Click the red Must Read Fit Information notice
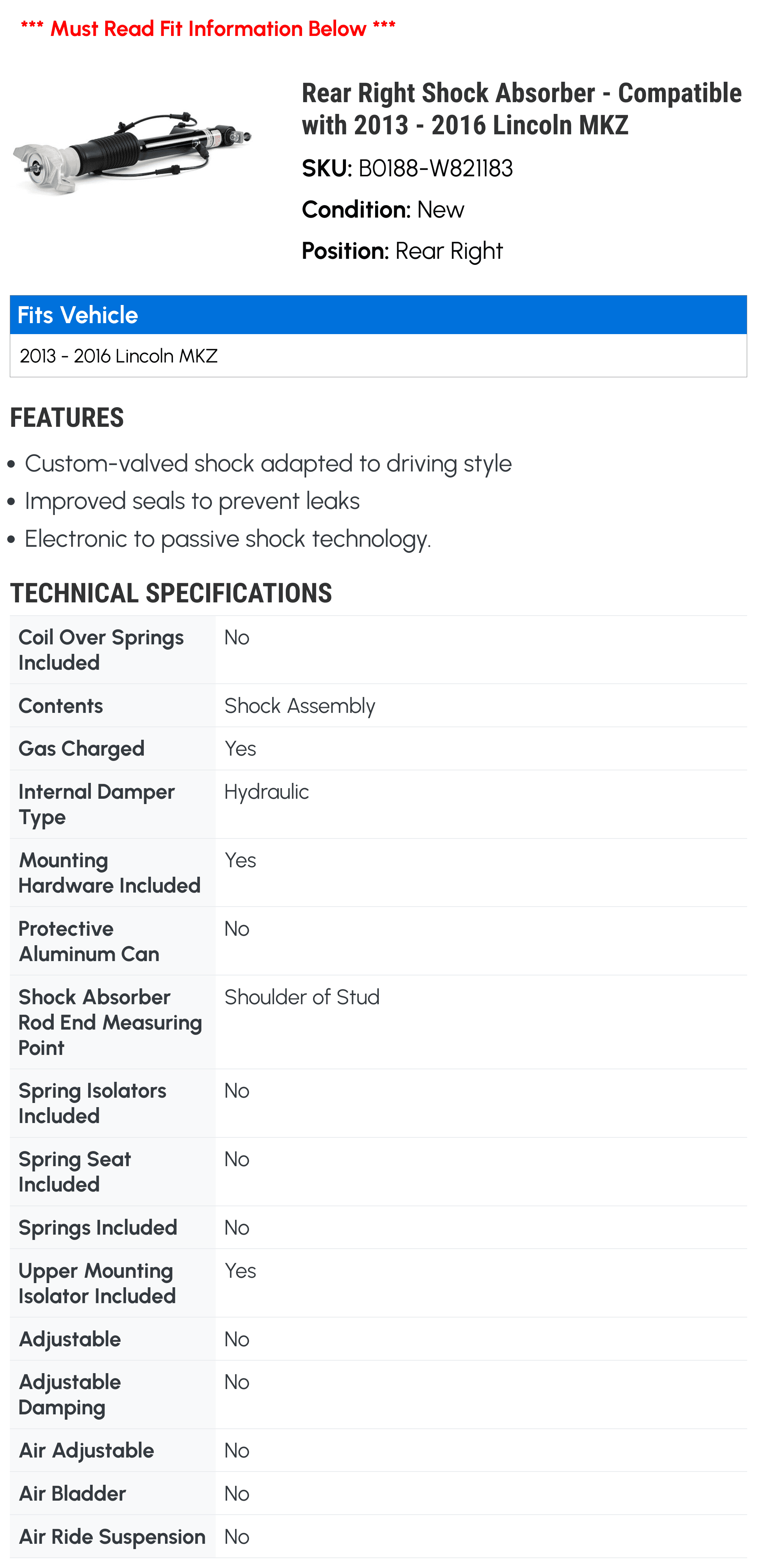This screenshot has height=1568, width=757. click(x=208, y=29)
